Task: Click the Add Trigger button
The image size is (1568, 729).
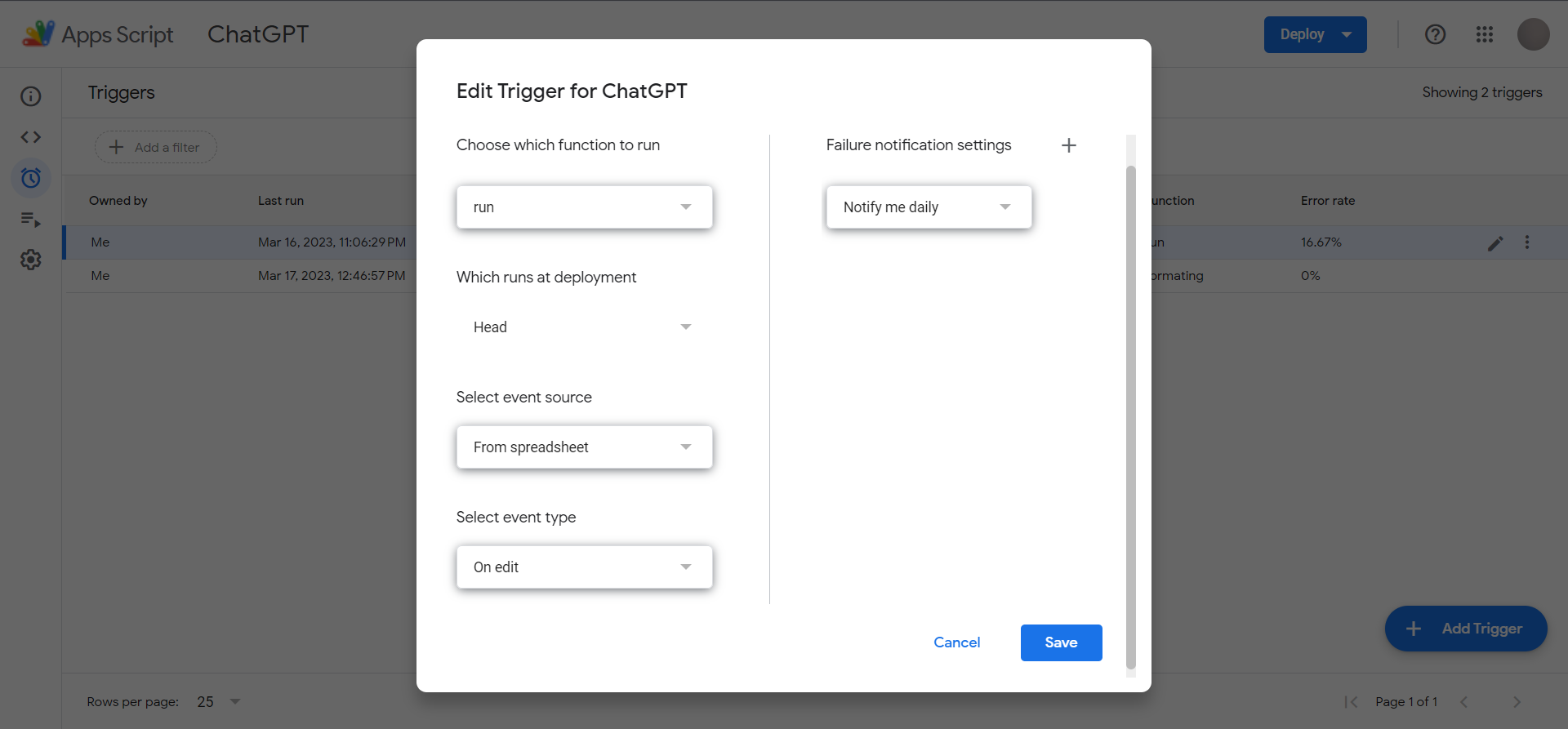Action: point(1465,629)
